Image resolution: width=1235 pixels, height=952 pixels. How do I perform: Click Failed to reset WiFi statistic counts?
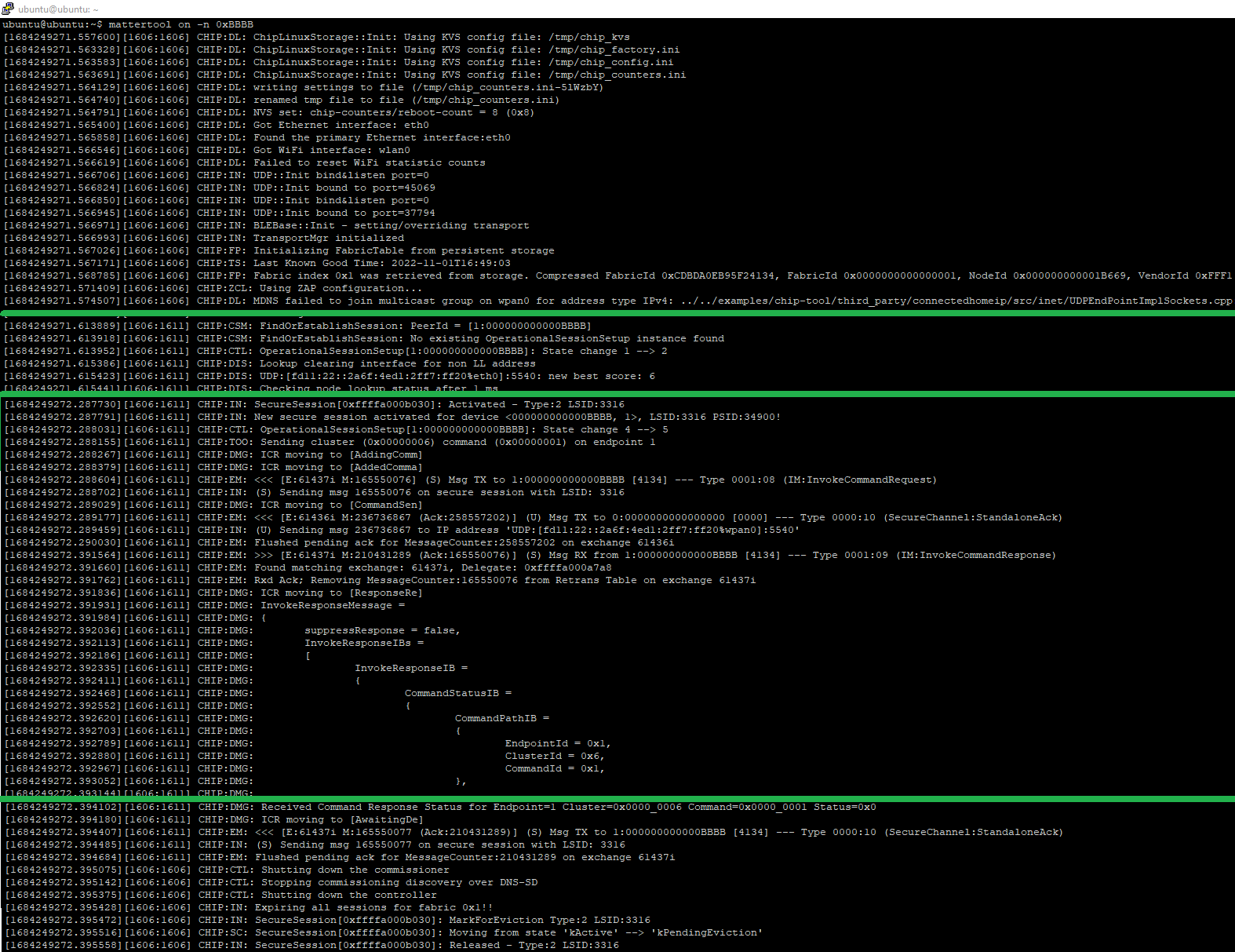pyautogui.click(x=369, y=162)
